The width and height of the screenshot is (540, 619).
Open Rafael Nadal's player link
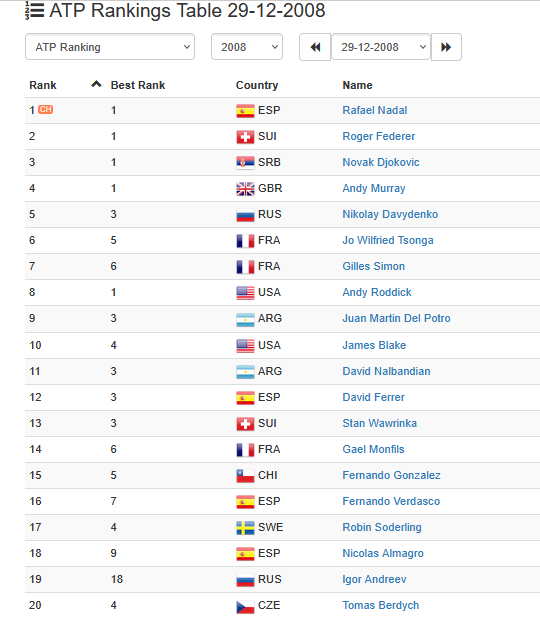[x=375, y=110]
